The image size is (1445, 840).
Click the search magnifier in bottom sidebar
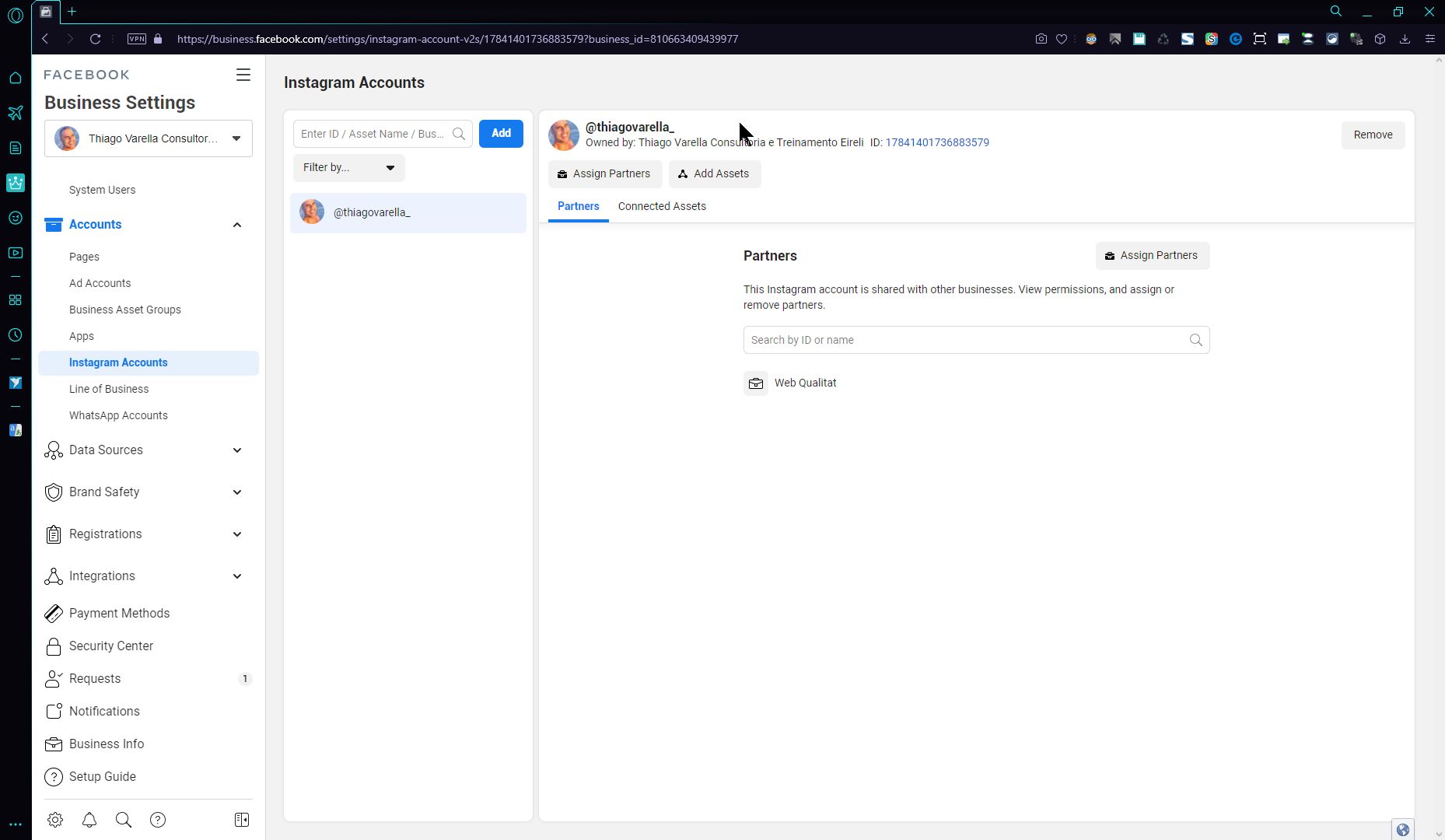click(124, 820)
